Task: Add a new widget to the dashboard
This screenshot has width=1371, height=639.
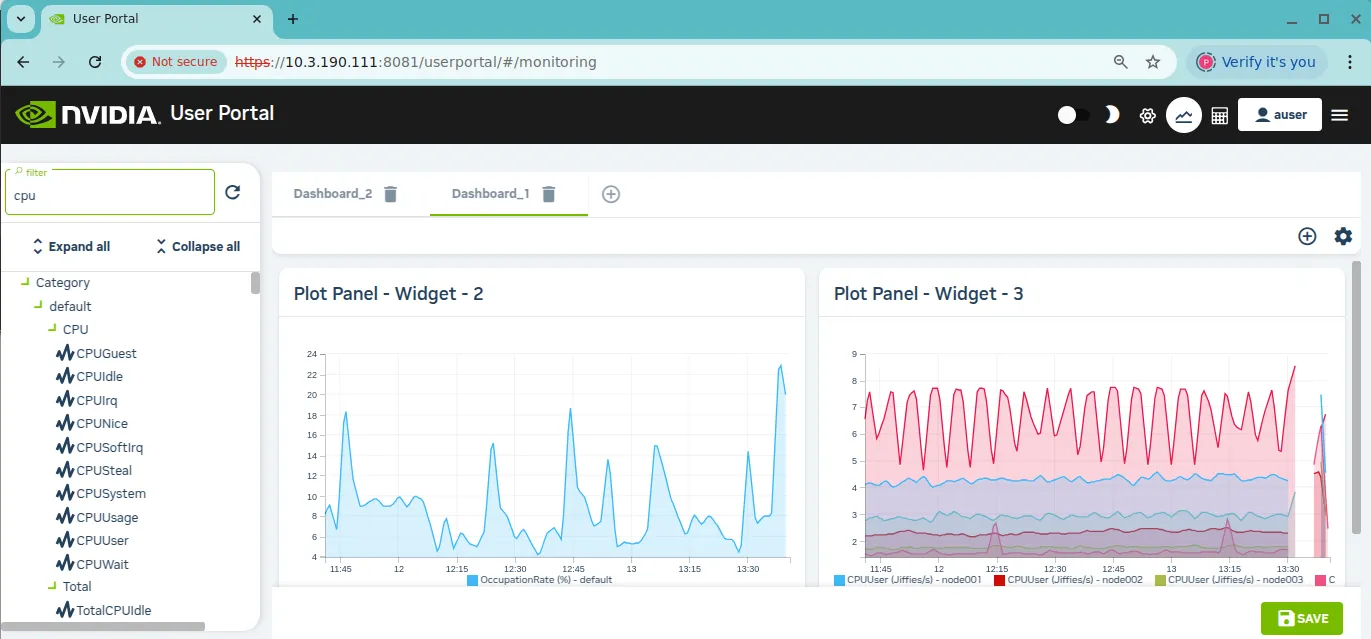Action: click(1307, 236)
